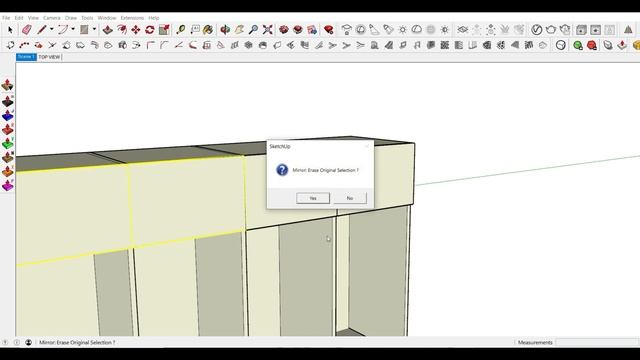Click the gray triangle warning toolbar icon
The height and width of the screenshot is (360, 640).
tap(628, 29)
